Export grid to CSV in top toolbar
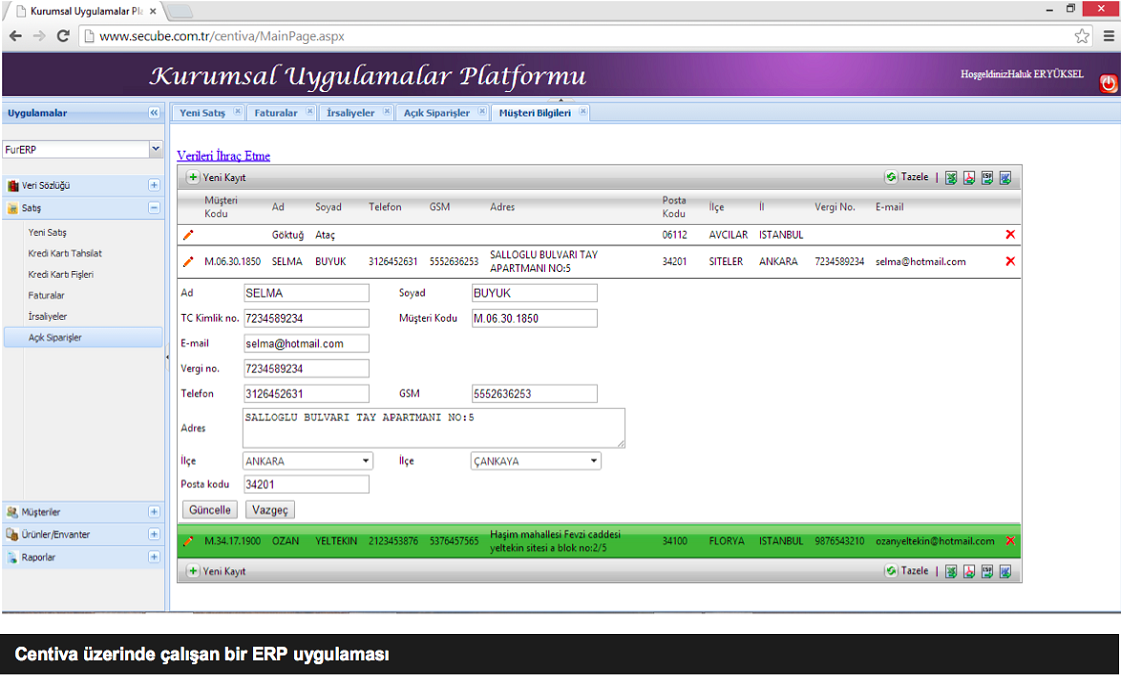 (x=987, y=177)
